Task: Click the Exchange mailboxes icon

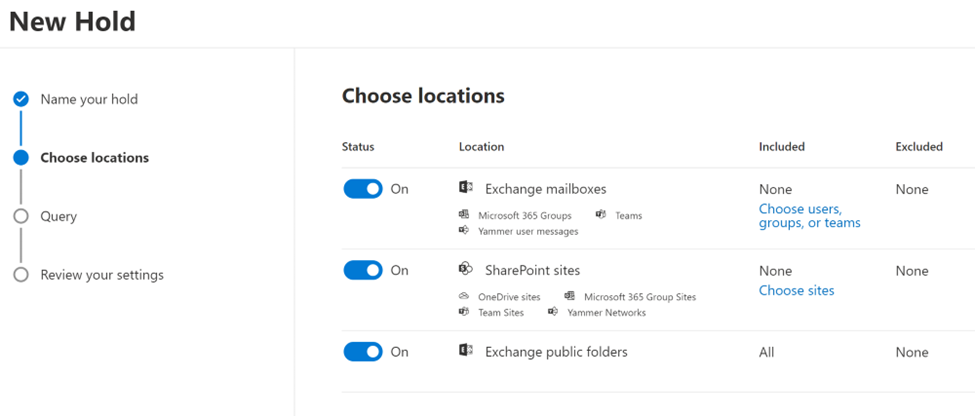Action: tap(465, 188)
